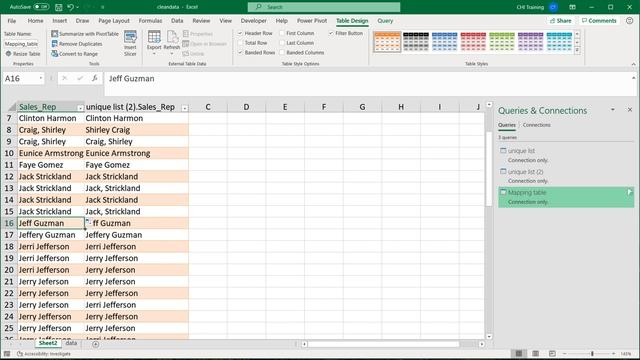Viewport: 640px width, 360px height.
Task: Toggle the AutoSave switch
Action: point(41,7)
